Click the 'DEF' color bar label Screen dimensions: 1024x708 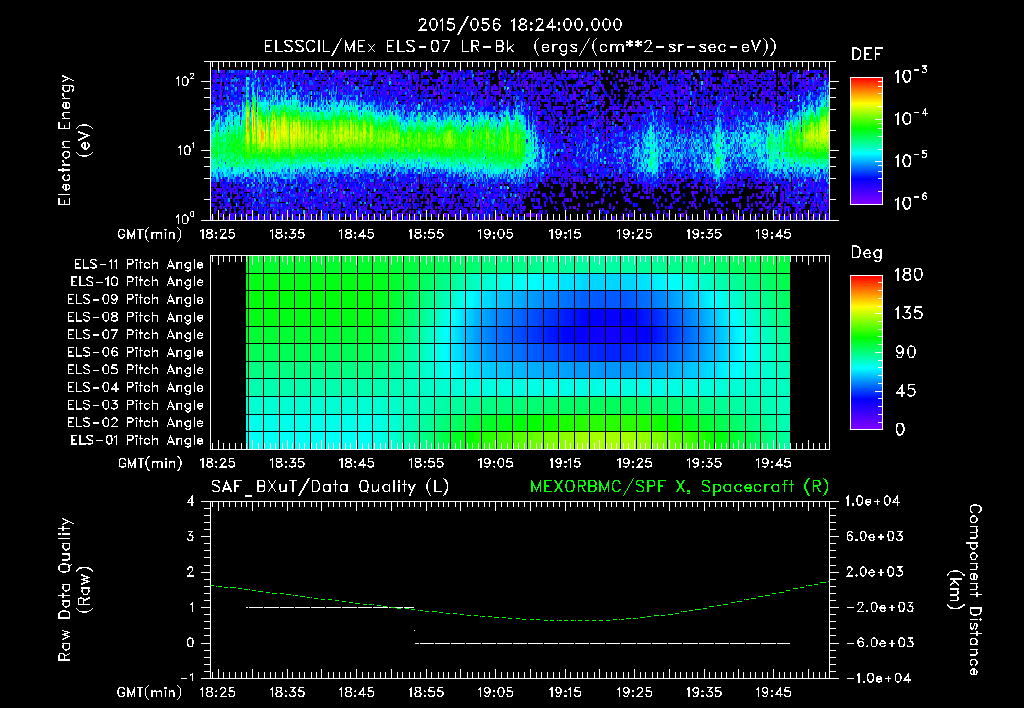pos(866,55)
